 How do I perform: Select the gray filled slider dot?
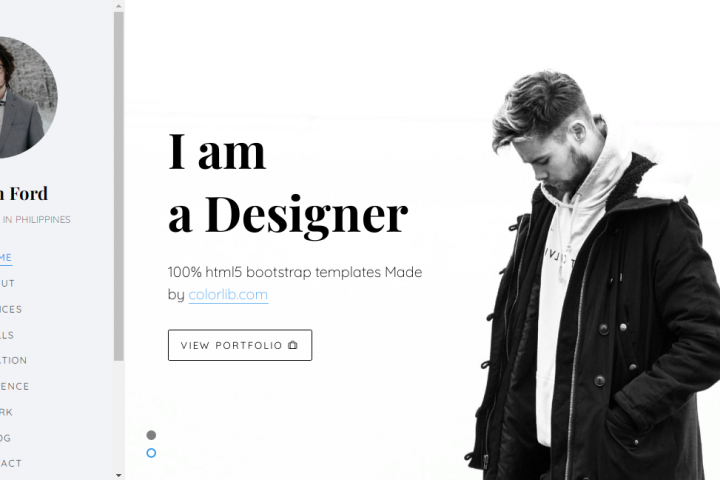151,435
